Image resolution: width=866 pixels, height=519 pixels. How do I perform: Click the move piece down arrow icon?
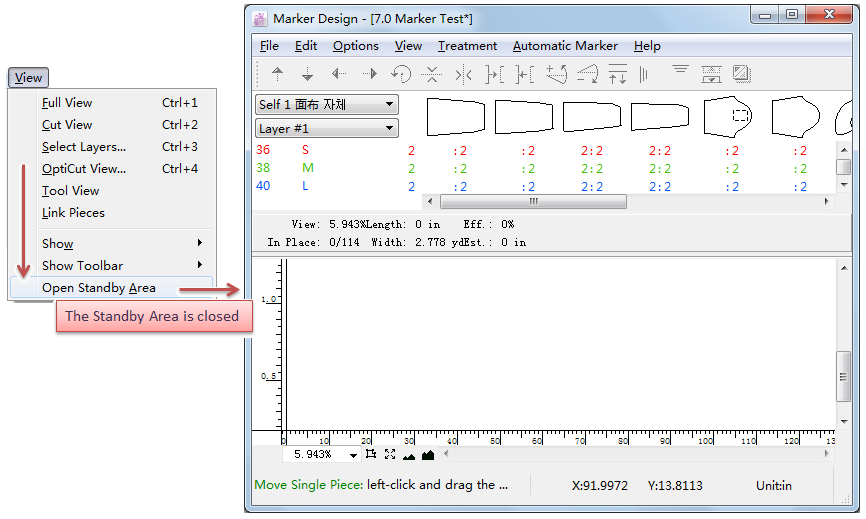click(x=308, y=74)
